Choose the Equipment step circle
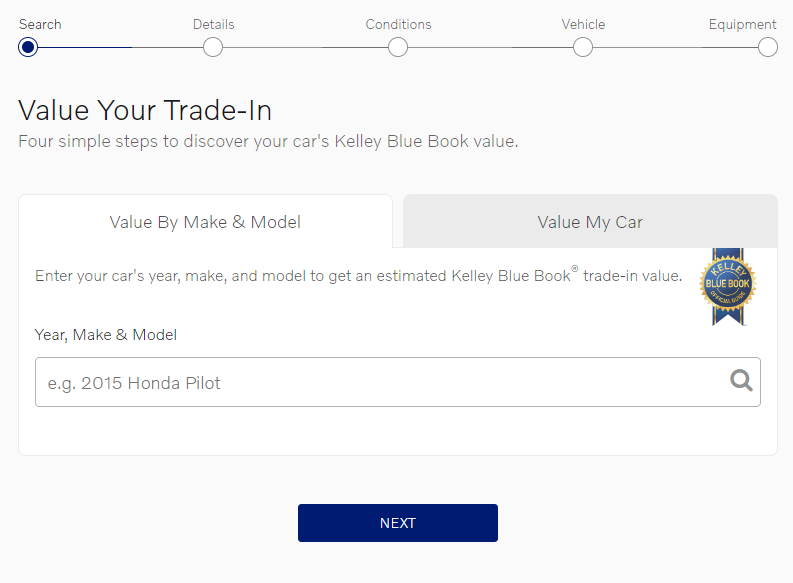The width and height of the screenshot is (793, 583). (768, 47)
